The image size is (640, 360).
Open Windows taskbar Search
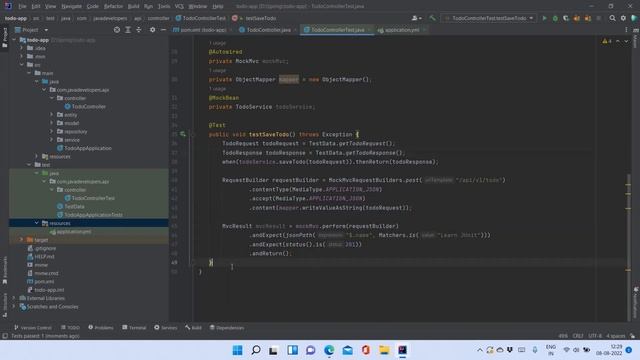(256, 350)
